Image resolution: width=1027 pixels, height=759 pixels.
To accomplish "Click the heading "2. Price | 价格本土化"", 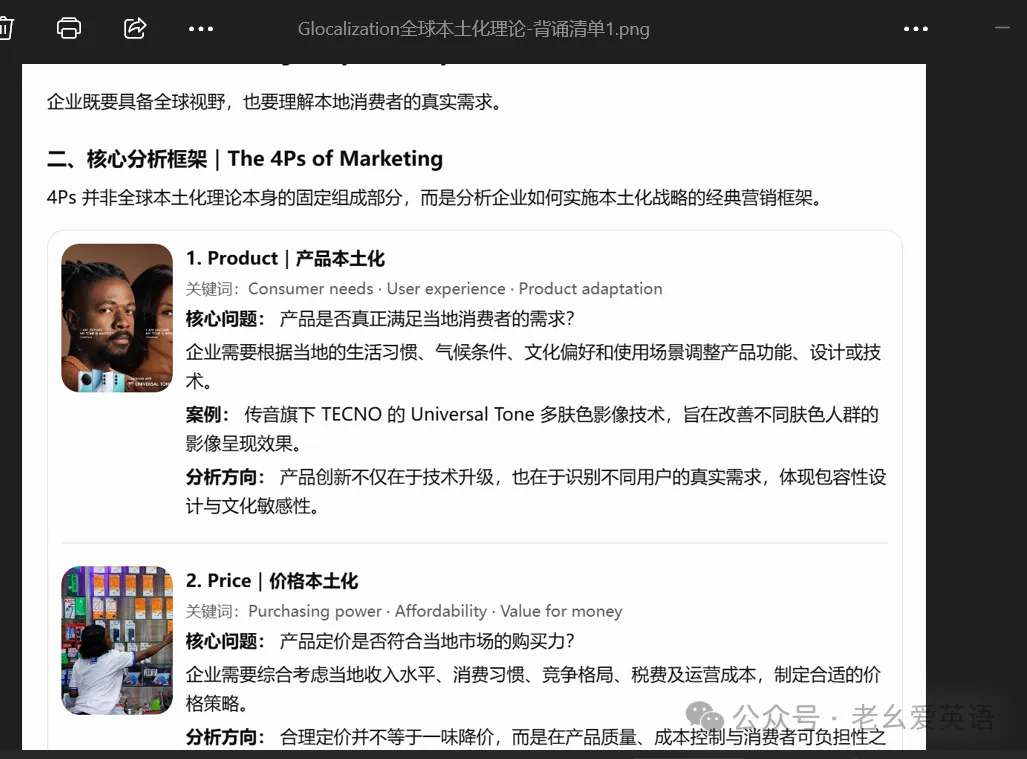I will coord(272,580).
